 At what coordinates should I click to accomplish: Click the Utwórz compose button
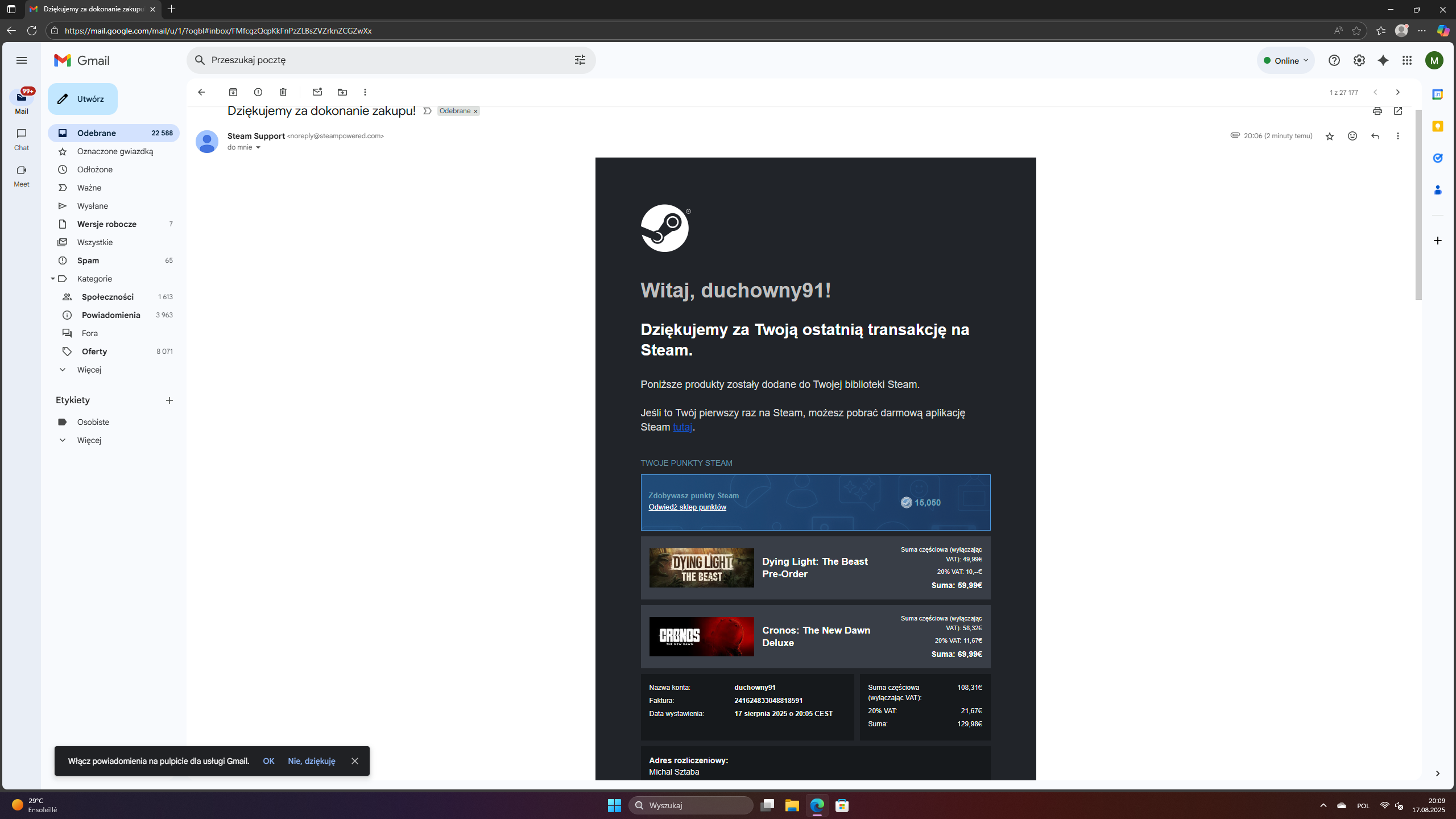coord(82,99)
